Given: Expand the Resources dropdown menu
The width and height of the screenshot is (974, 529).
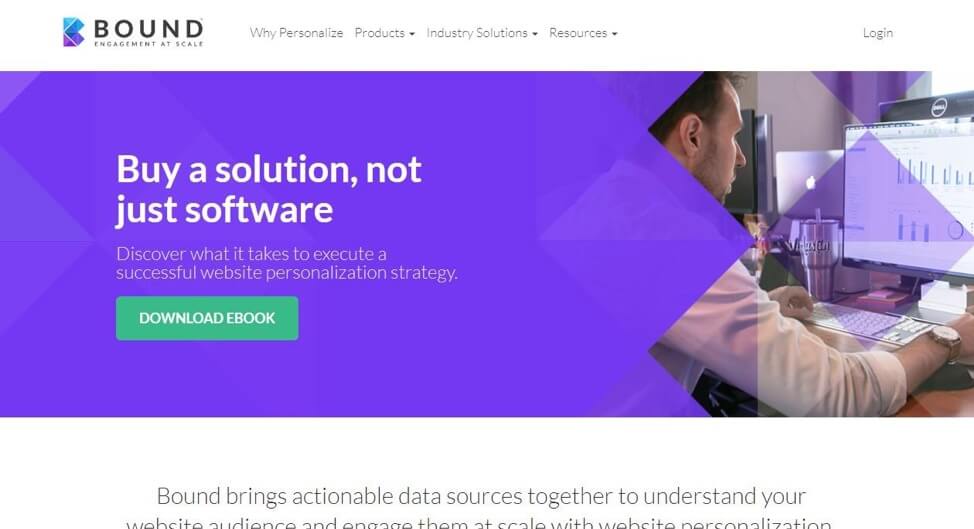Looking at the screenshot, I should point(583,33).
